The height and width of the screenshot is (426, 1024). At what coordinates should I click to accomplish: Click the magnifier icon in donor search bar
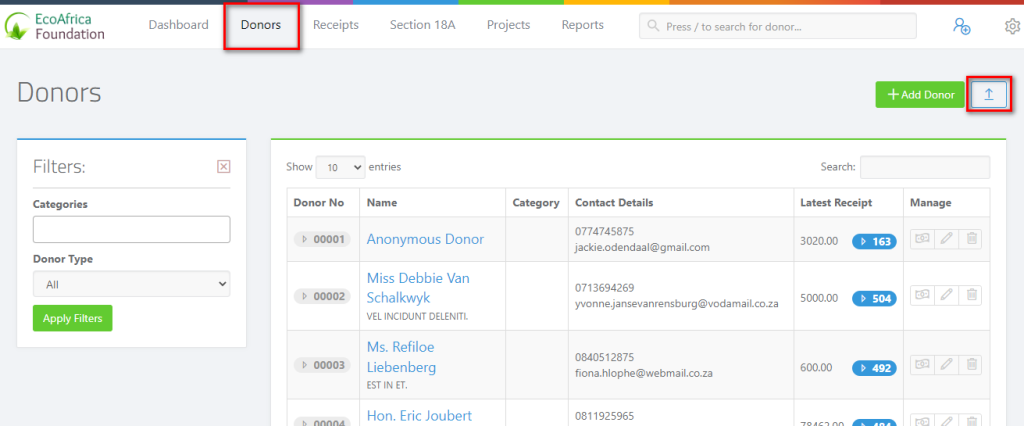pyautogui.click(x=652, y=26)
